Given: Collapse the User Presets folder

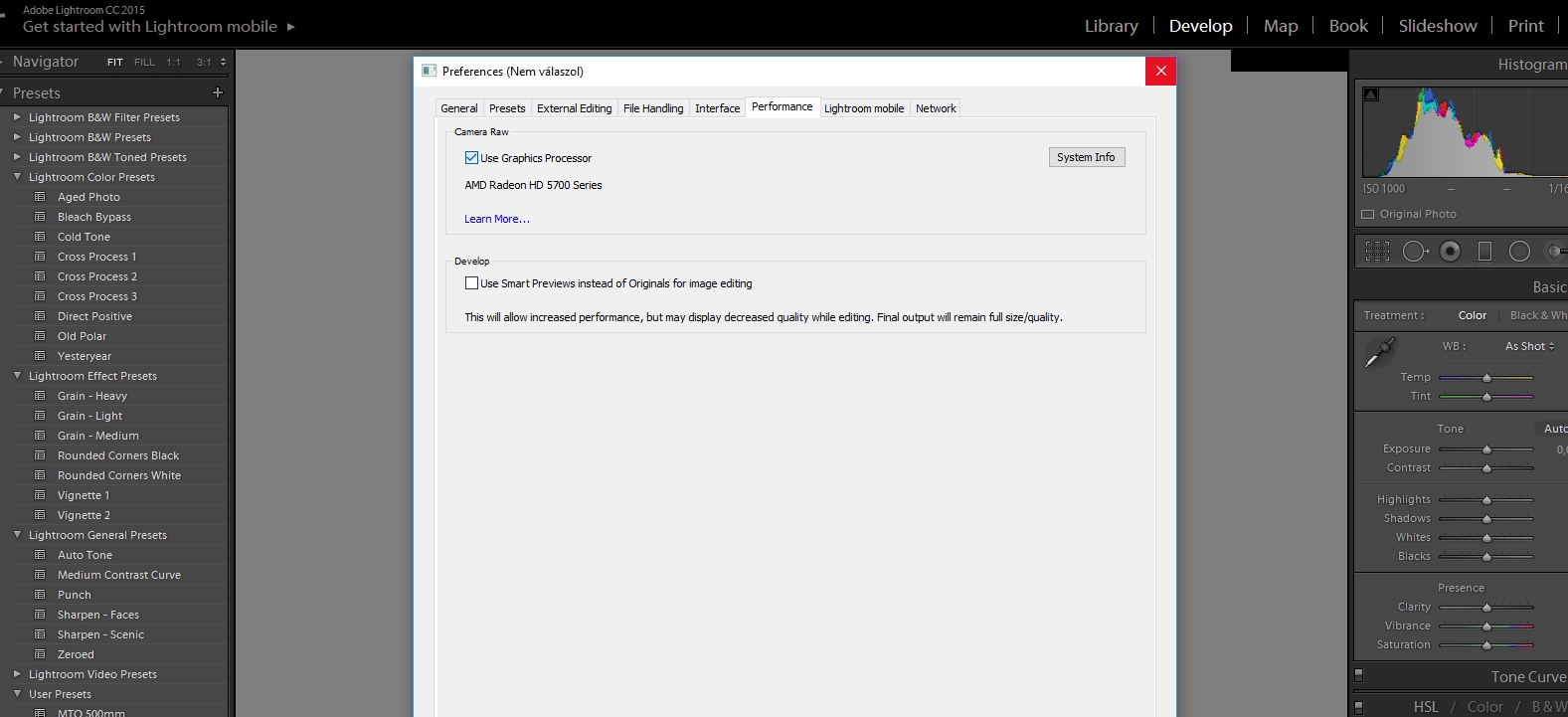Looking at the screenshot, I should (17, 693).
